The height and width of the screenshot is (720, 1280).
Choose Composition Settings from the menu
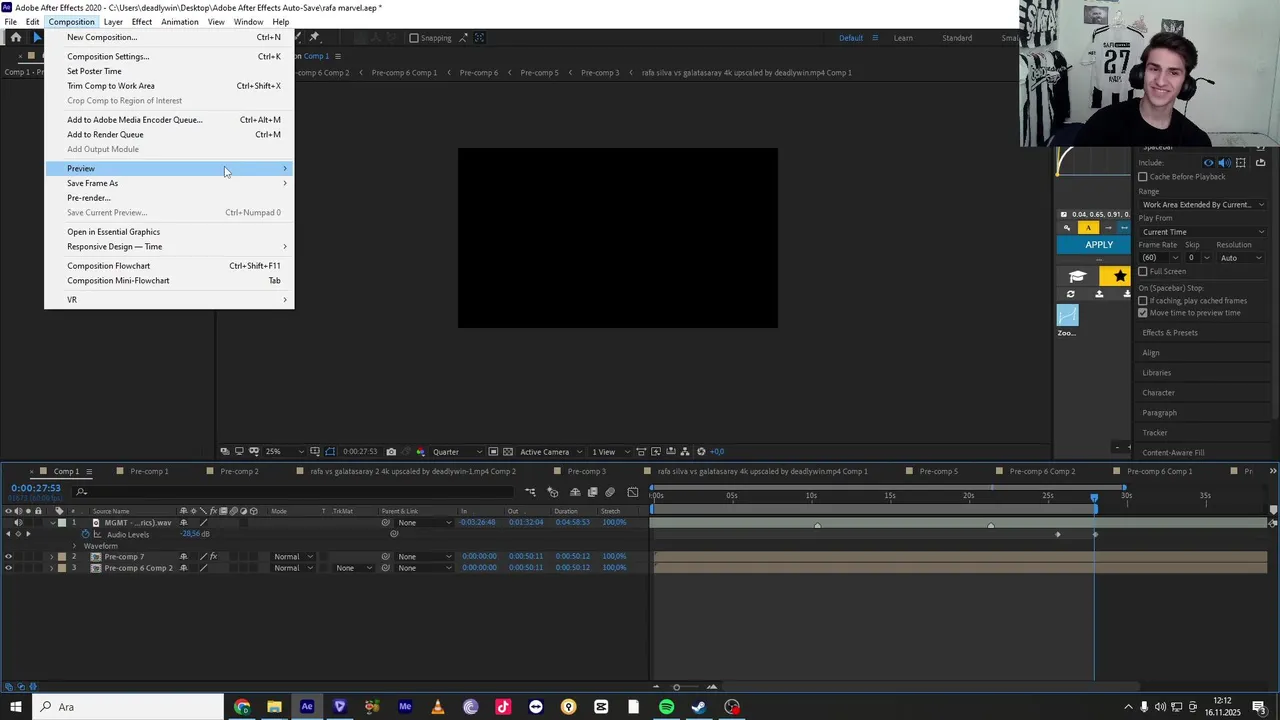pos(169,56)
